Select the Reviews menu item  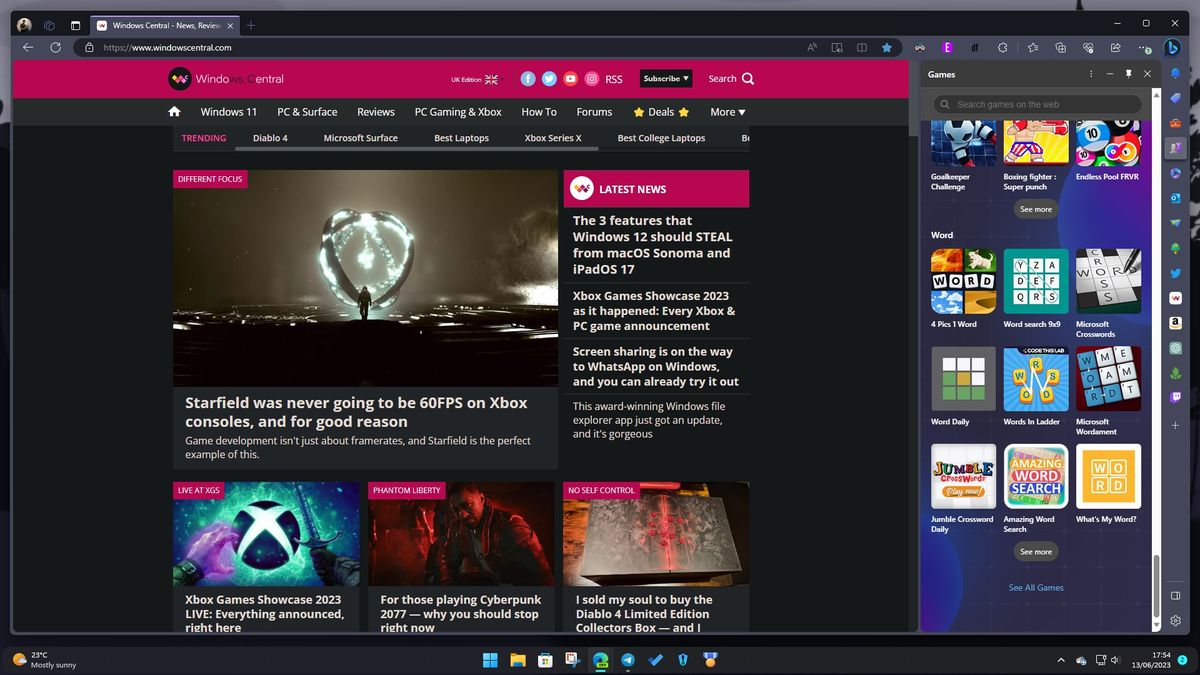[375, 111]
